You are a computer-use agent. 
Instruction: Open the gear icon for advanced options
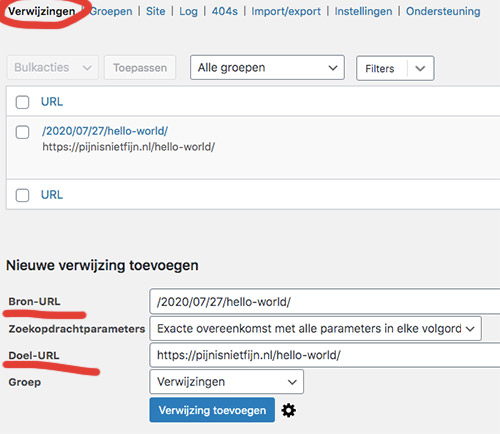[x=288, y=410]
